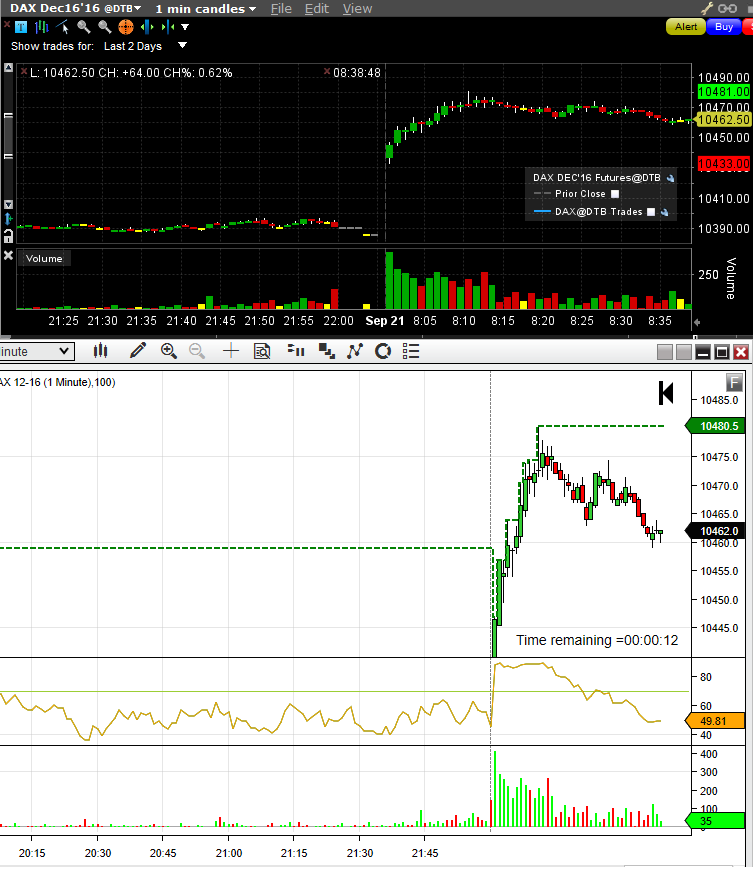Viewport: 754px width, 869px height.
Task: Open the properties list icon in the lower toolbar
Action: point(411,351)
